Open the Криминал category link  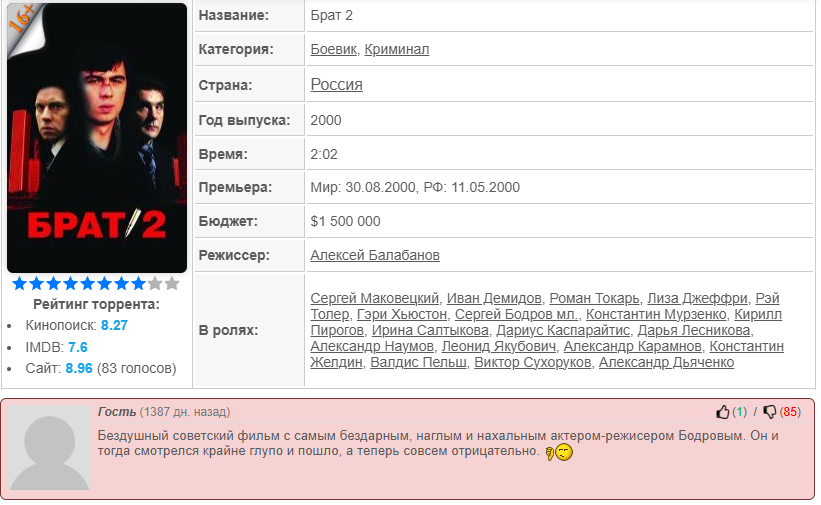point(397,49)
